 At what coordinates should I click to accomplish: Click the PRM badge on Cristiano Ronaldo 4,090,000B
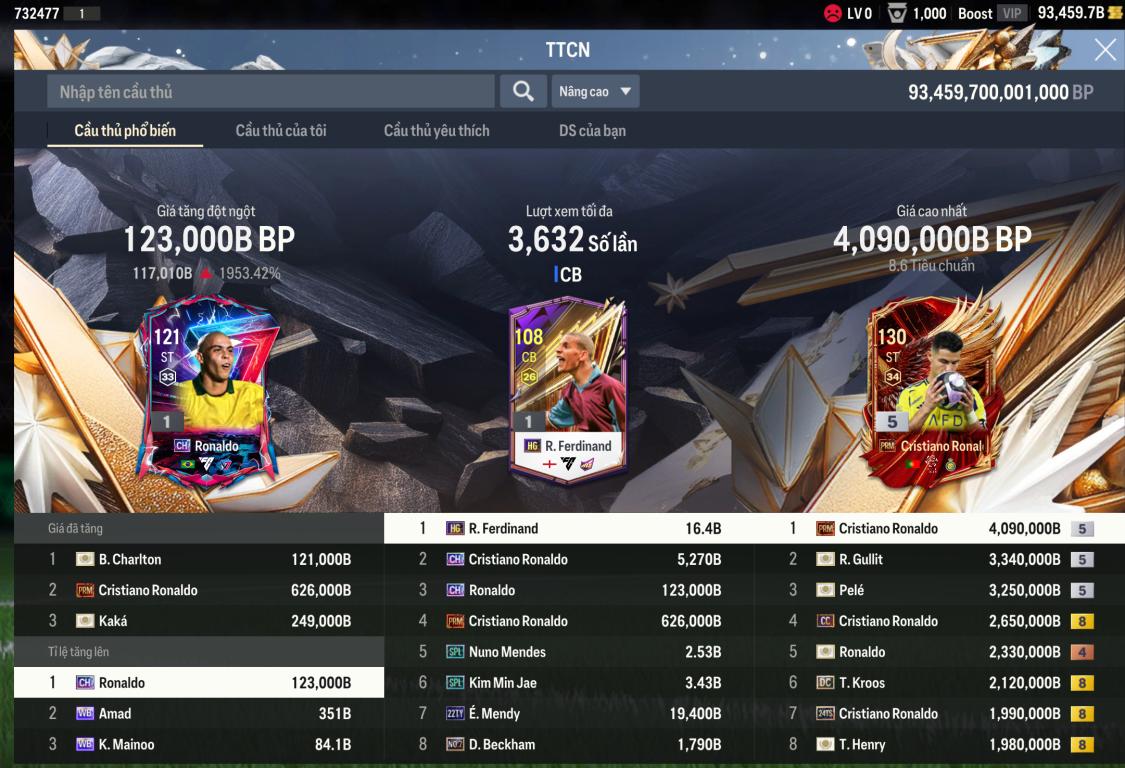coord(825,529)
